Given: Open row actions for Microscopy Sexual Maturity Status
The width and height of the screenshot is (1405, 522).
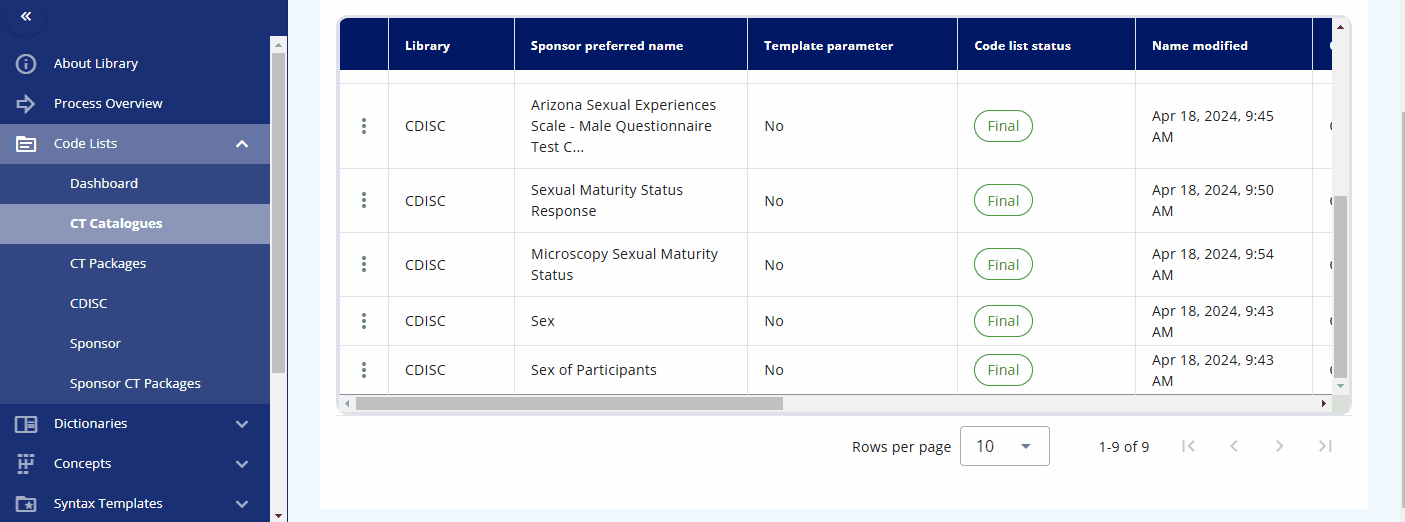Looking at the screenshot, I should 364,265.
